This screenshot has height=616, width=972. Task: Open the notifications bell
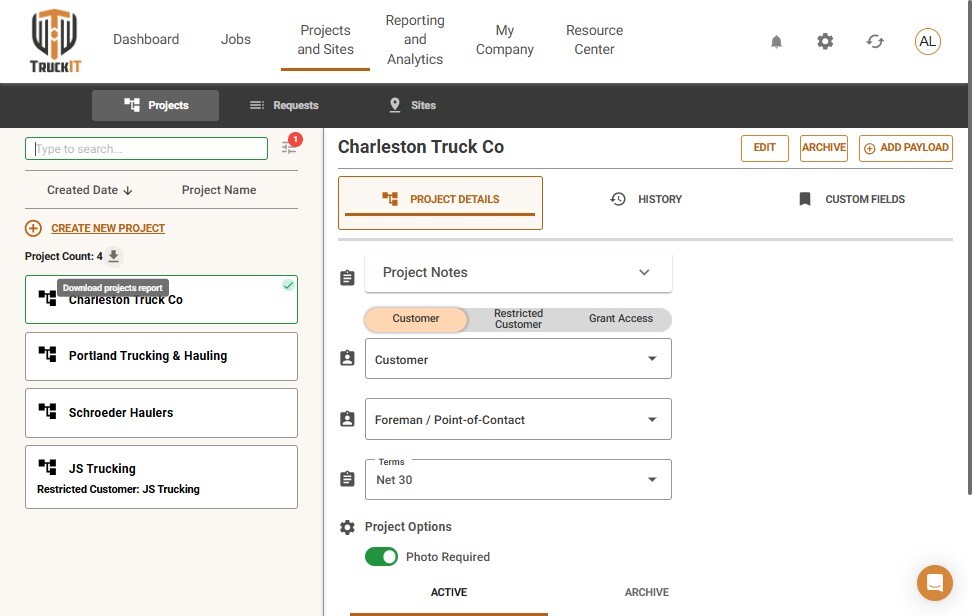776,42
